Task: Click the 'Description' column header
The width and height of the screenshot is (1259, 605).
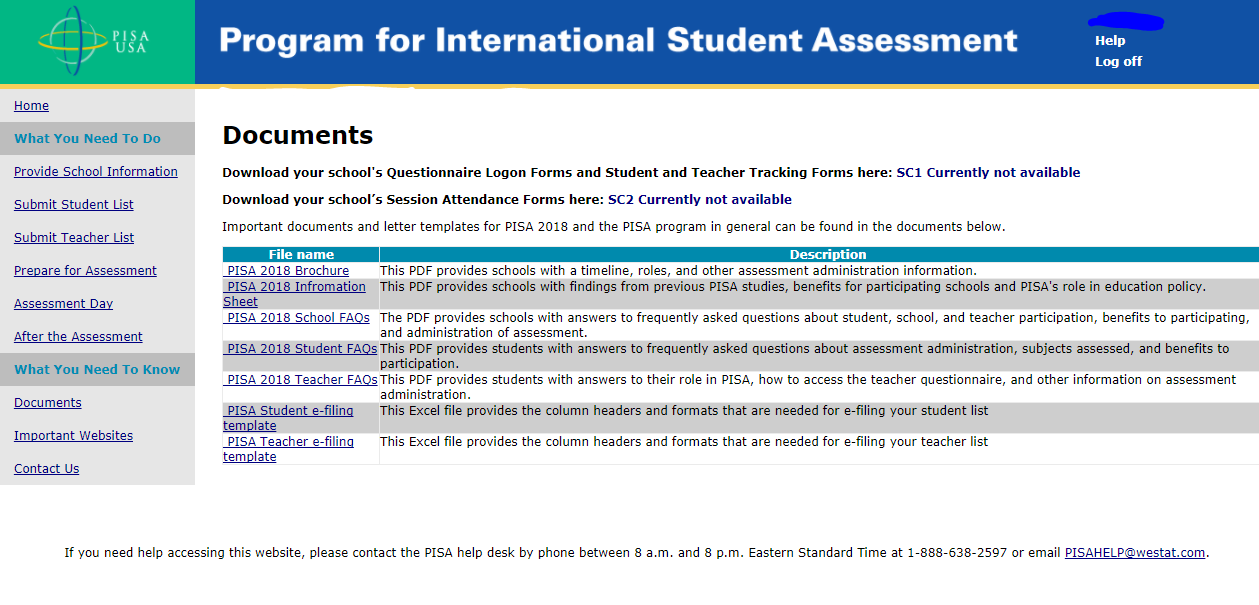Action: pos(828,255)
